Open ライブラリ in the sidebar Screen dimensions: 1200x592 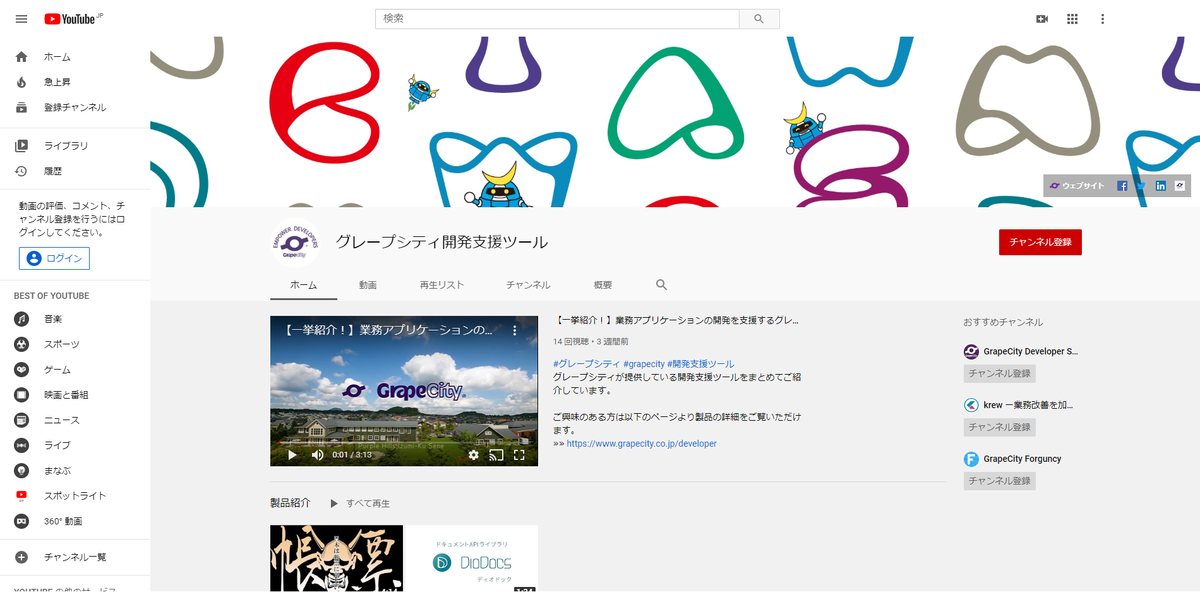[x=75, y=146]
